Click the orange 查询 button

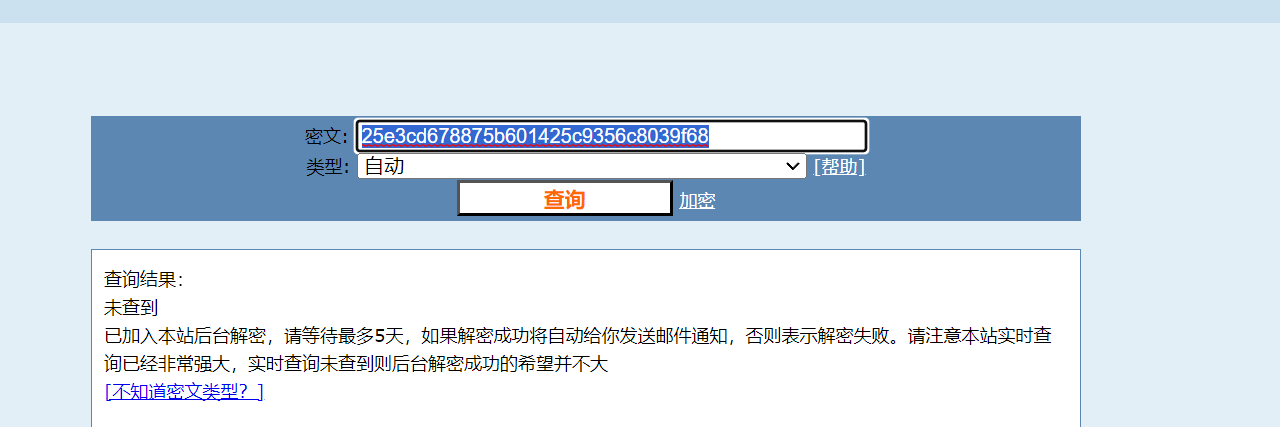coord(565,199)
